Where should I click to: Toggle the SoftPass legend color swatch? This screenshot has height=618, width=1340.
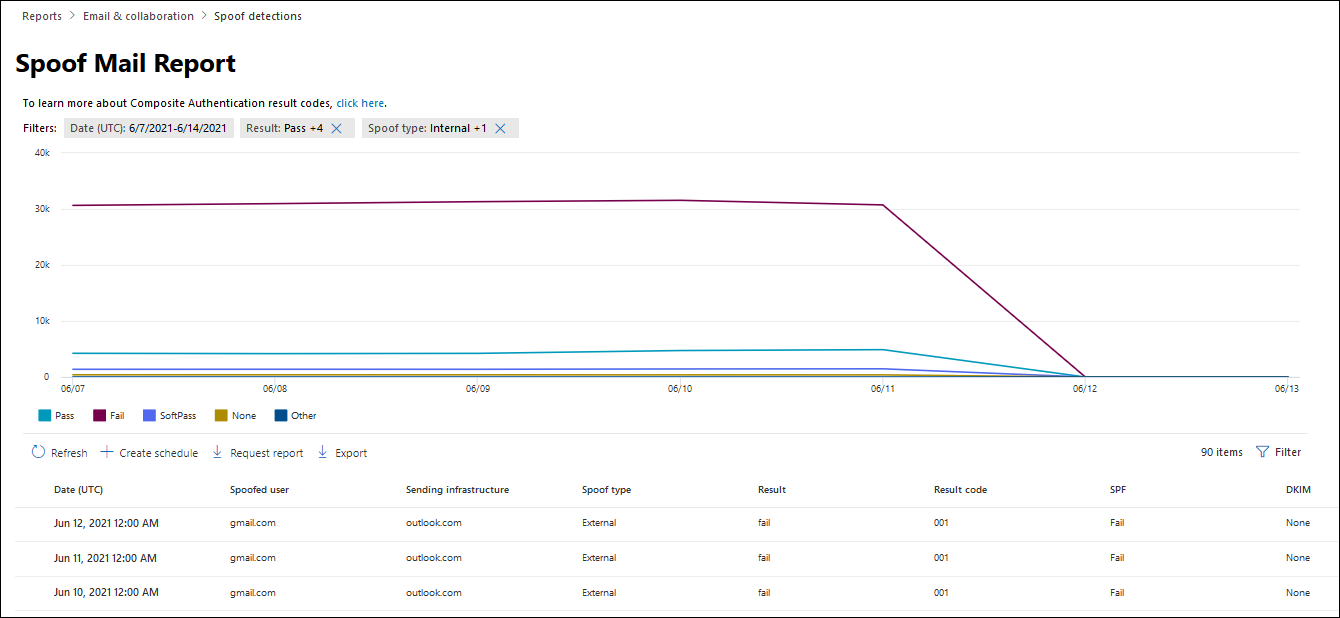tap(149, 415)
